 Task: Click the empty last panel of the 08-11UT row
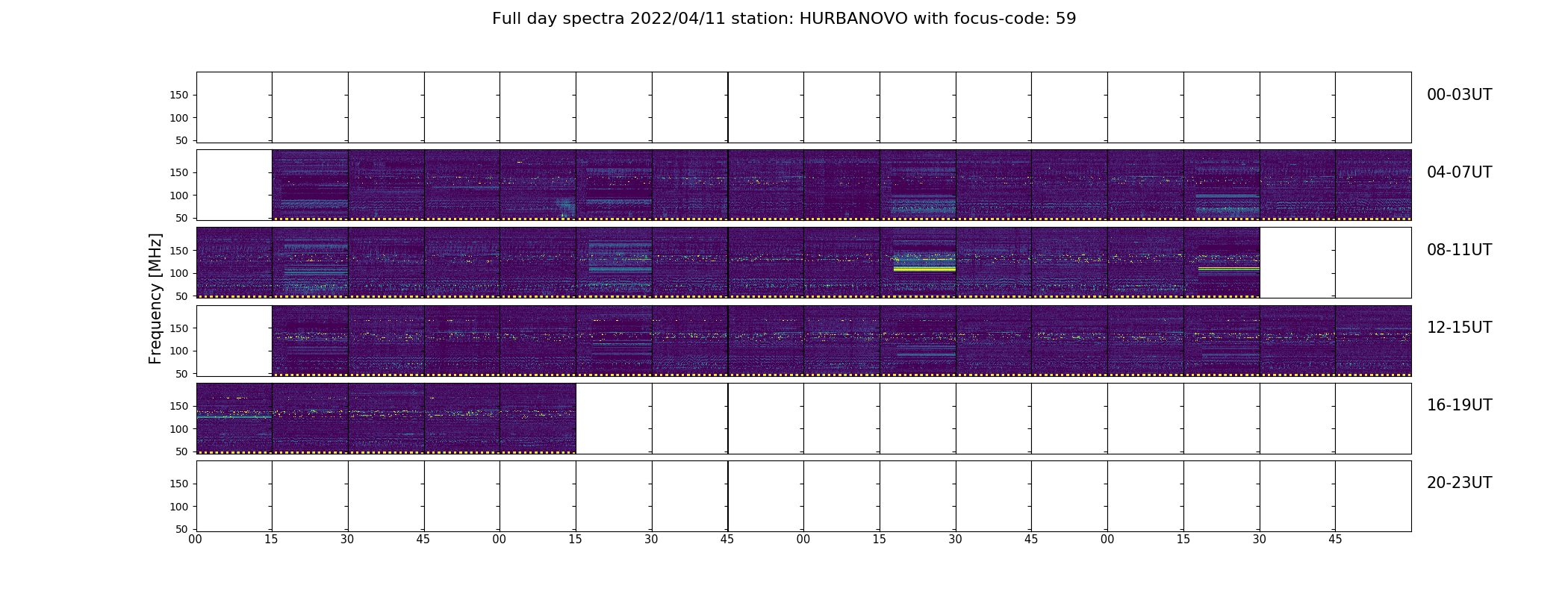pyautogui.click(x=1373, y=263)
